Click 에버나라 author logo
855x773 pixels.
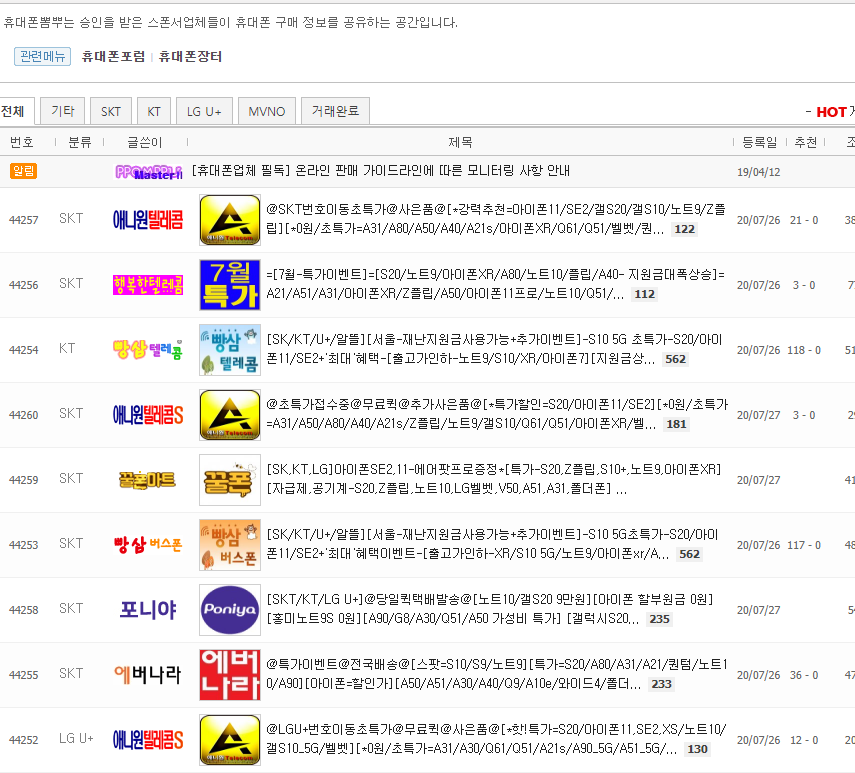coord(148,675)
